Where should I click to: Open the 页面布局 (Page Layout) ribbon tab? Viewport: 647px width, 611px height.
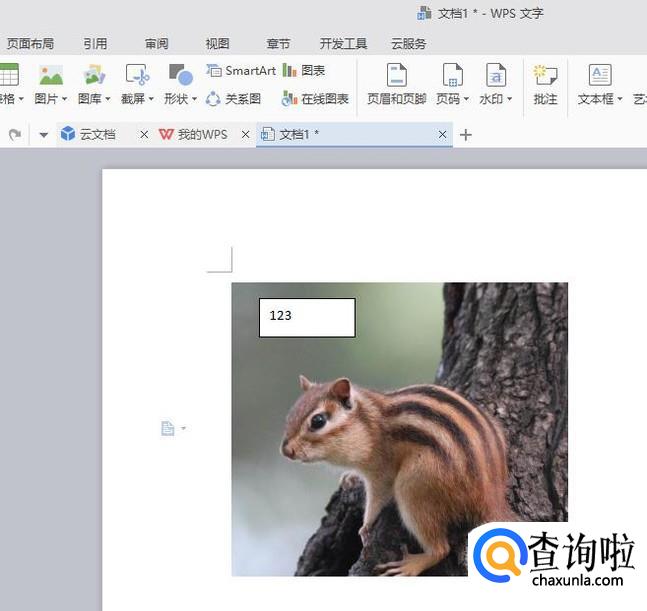(30, 44)
